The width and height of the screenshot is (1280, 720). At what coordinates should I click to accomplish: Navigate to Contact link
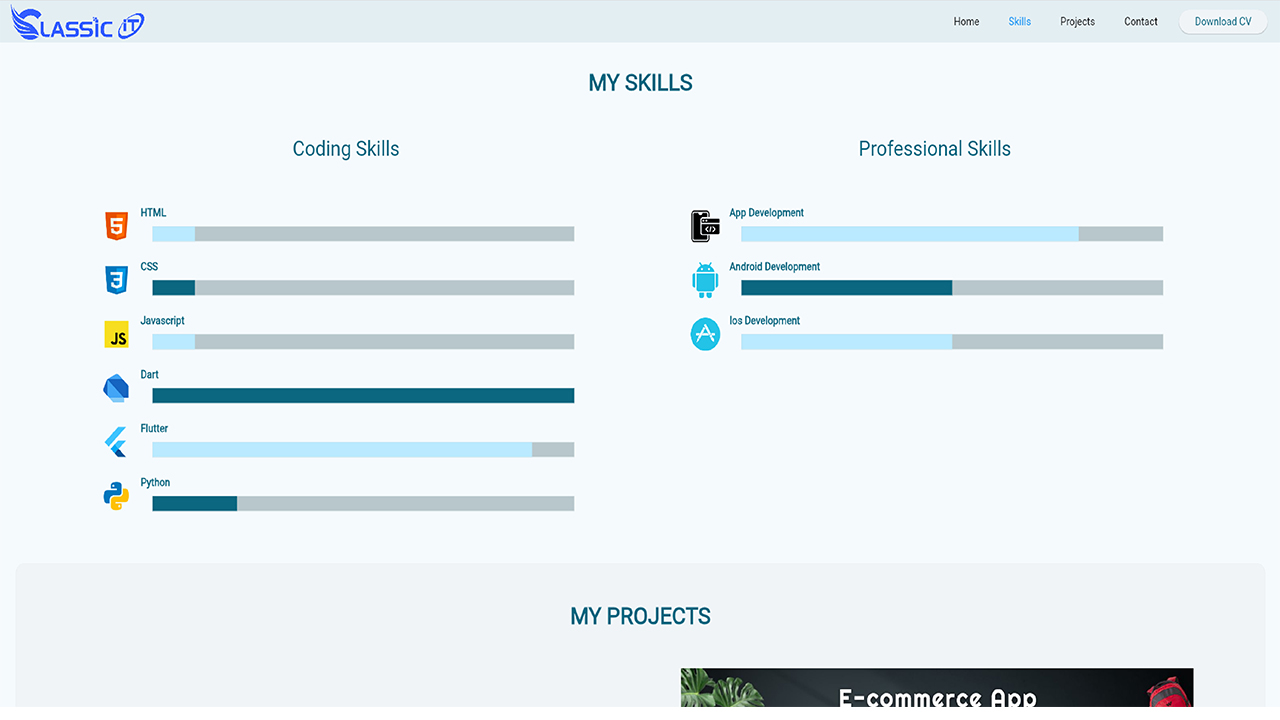1141,21
